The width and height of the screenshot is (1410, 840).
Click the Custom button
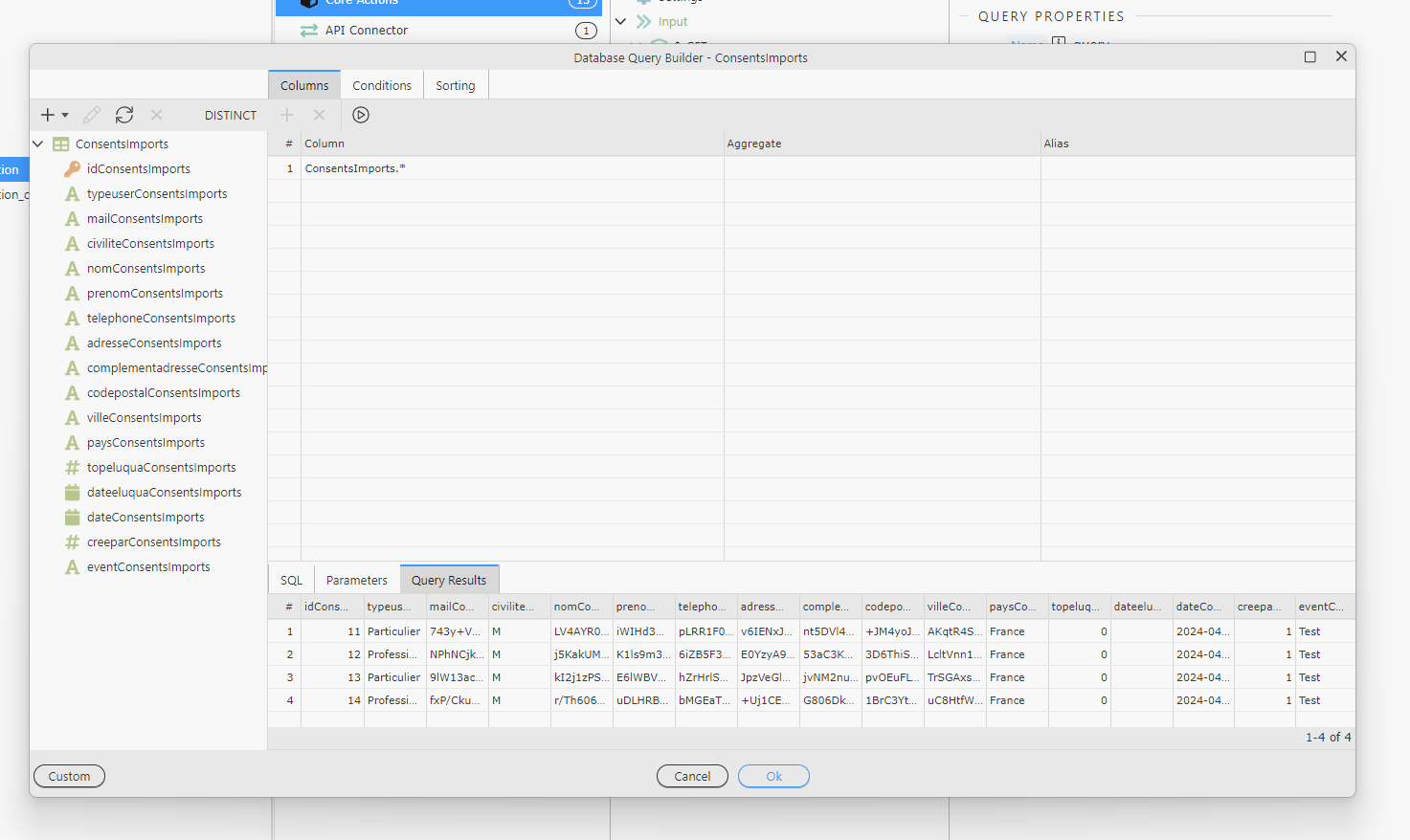tap(69, 777)
